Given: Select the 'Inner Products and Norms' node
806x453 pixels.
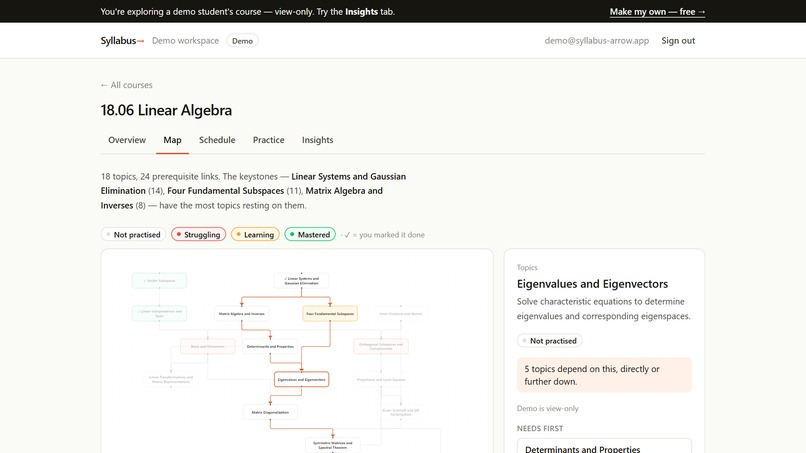Looking at the screenshot, I should [x=401, y=314].
